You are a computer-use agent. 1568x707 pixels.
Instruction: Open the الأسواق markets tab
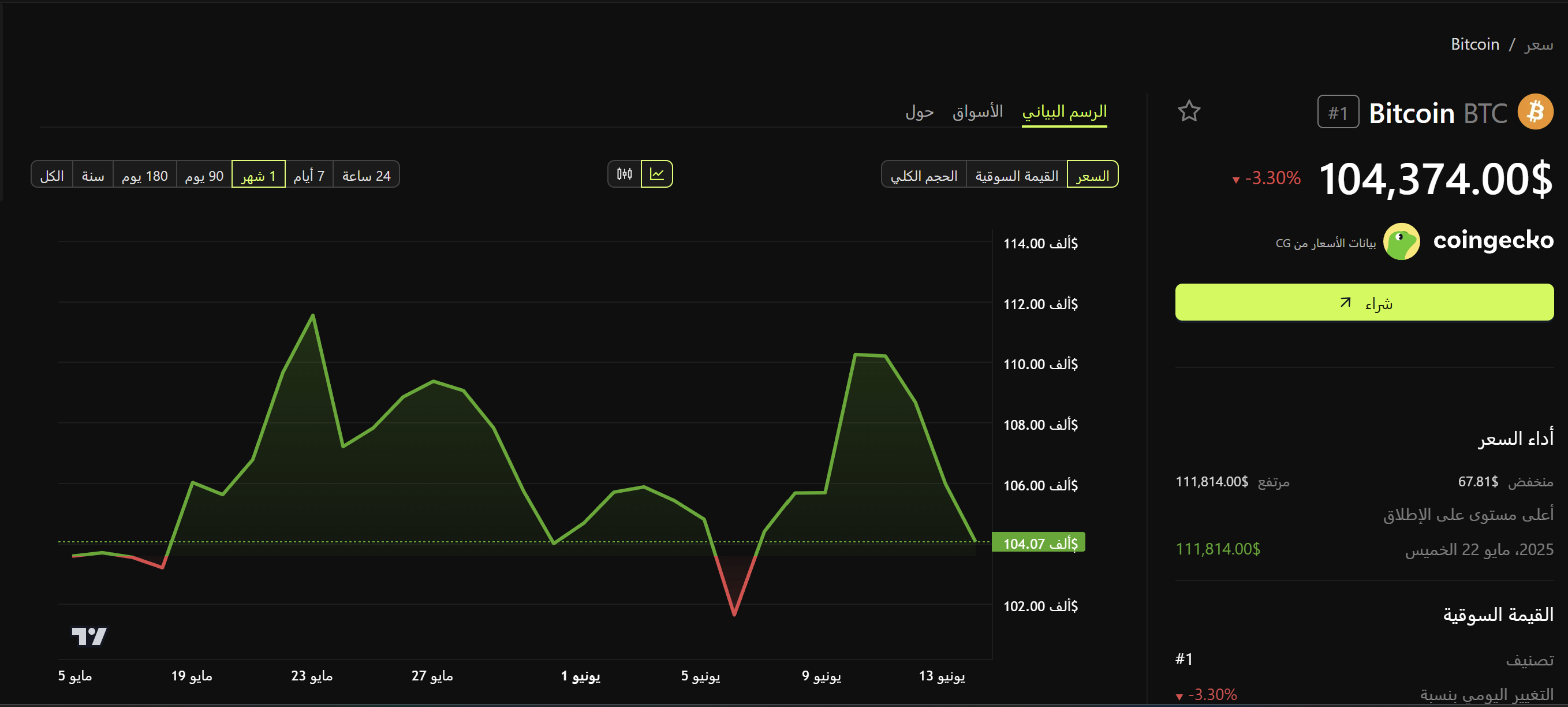click(x=977, y=112)
